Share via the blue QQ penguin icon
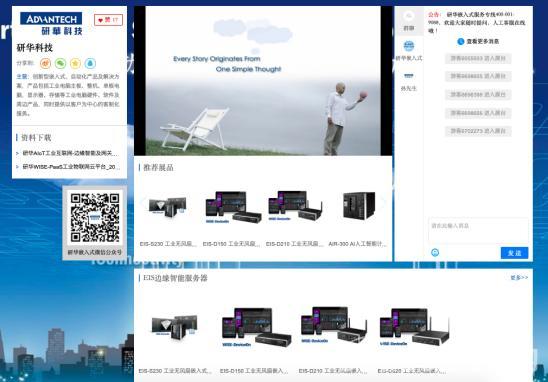Viewport: 548px width, 382px height. tap(90, 63)
